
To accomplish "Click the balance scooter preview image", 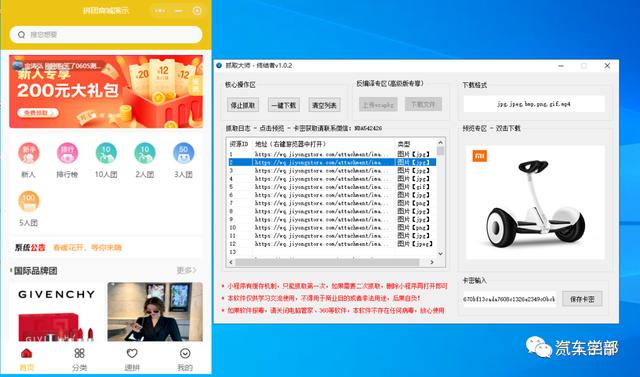I will 535,202.
